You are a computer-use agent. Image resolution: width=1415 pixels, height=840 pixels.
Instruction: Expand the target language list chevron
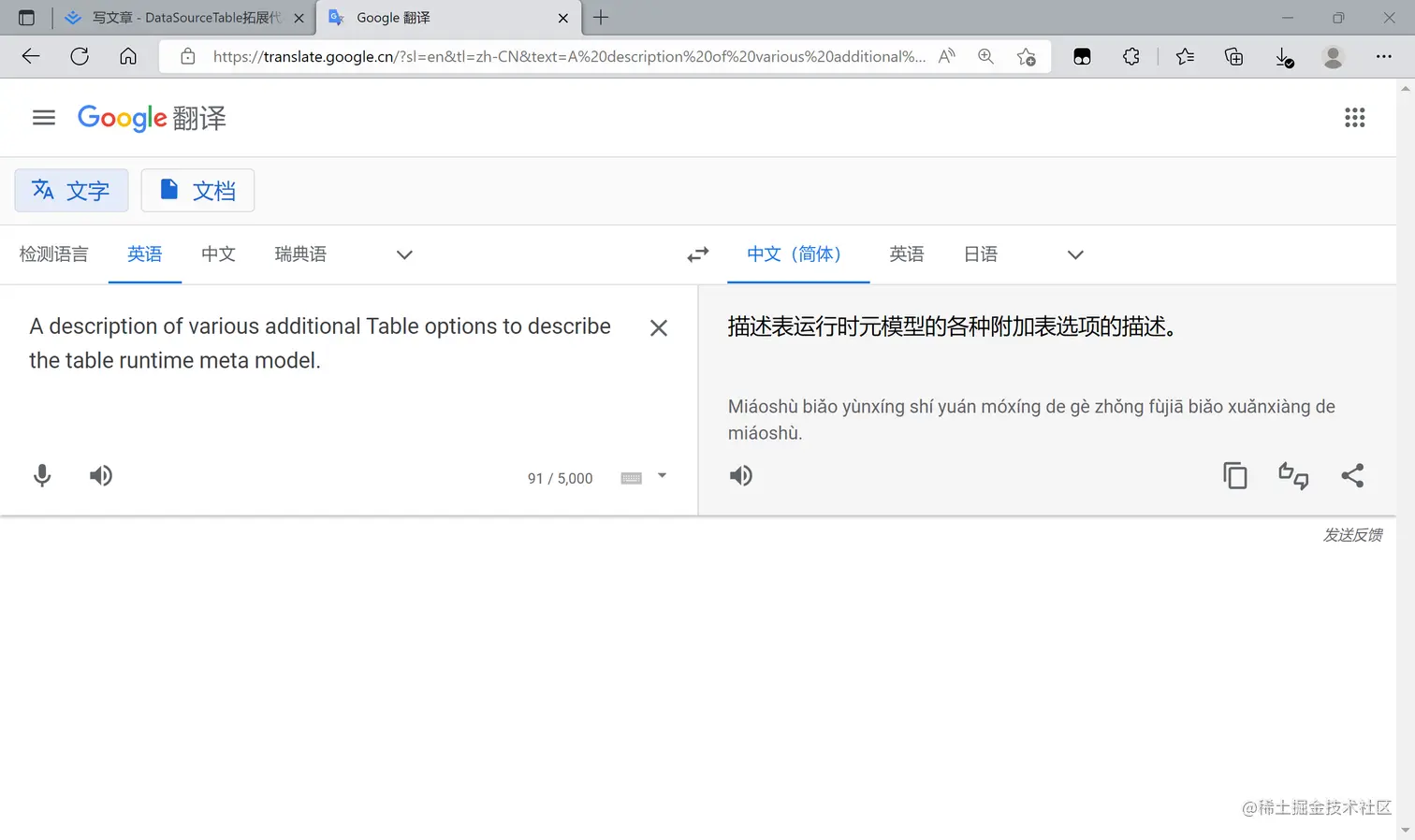[1075, 254]
